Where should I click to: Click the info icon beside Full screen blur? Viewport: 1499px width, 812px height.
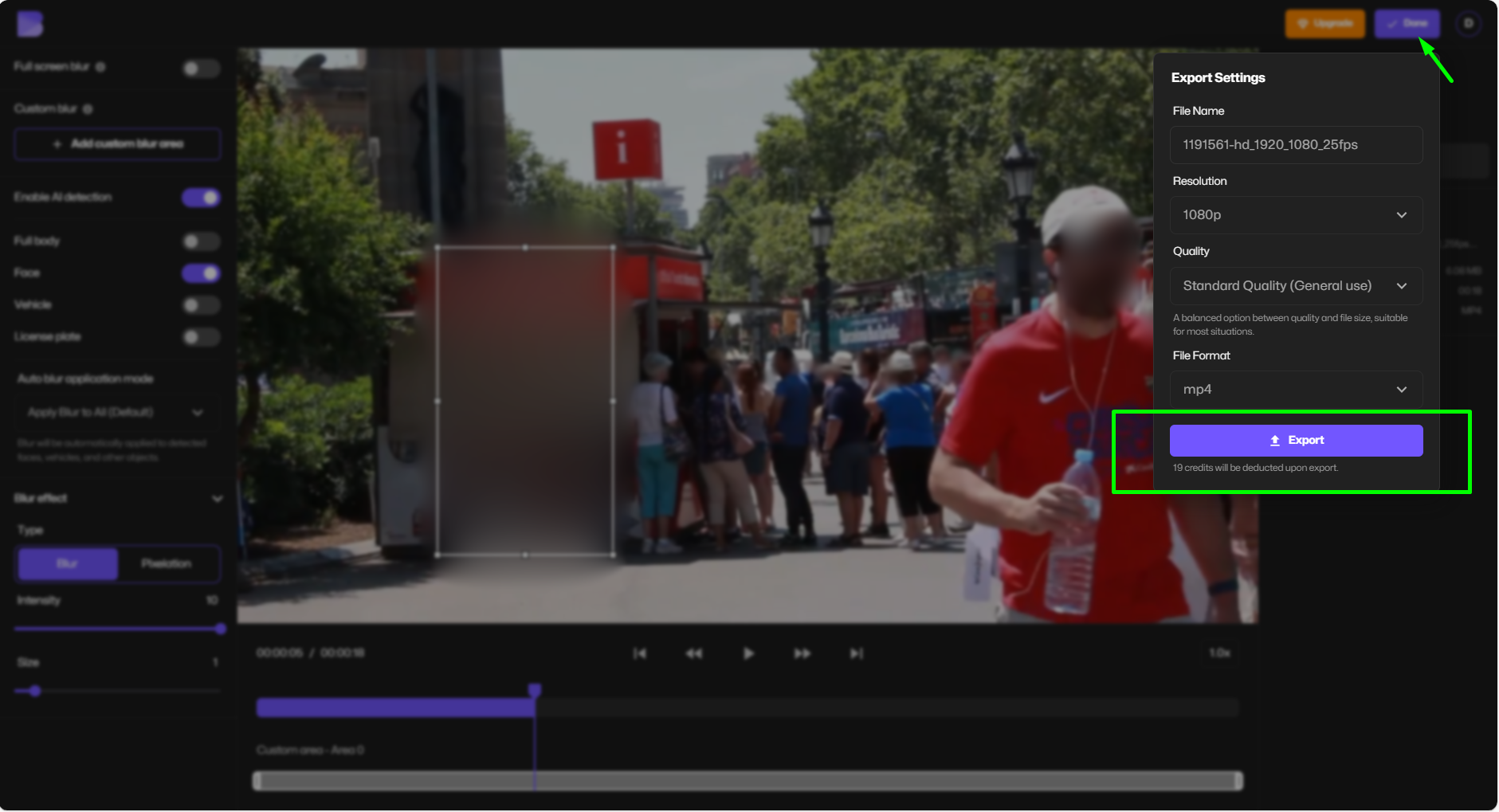click(x=100, y=67)
